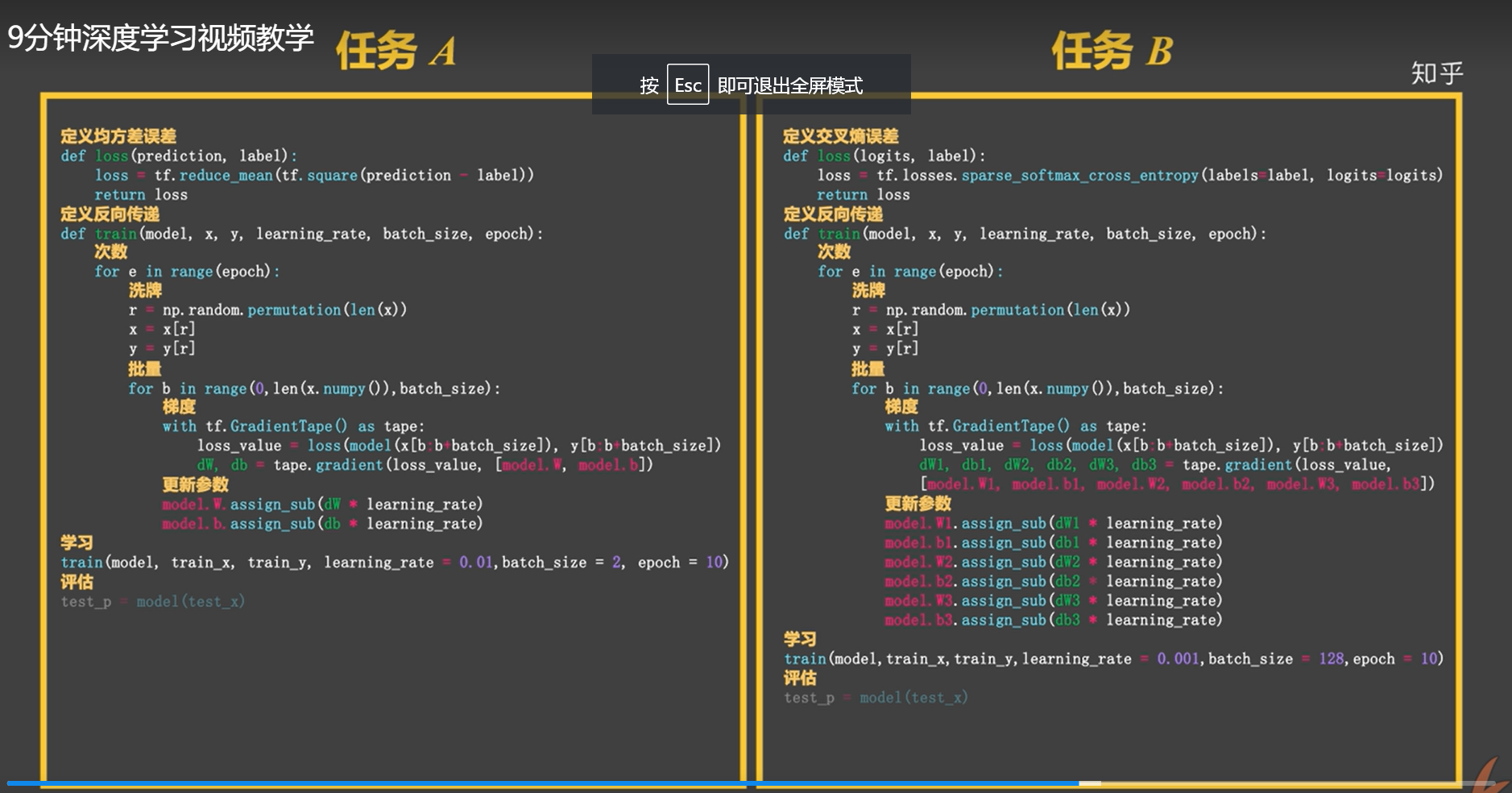Click the video title 9分钟深度学习视频教学

coord(160,38)
